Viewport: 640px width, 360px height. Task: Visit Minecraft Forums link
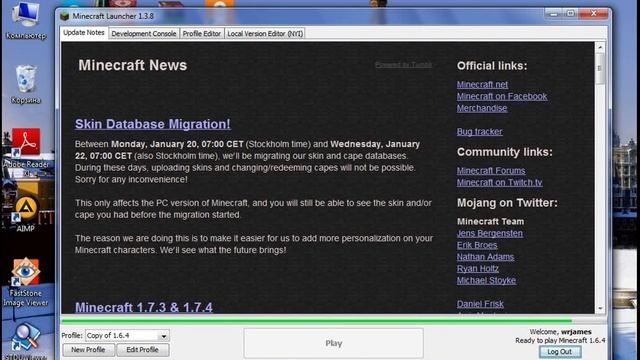(491, 171)
